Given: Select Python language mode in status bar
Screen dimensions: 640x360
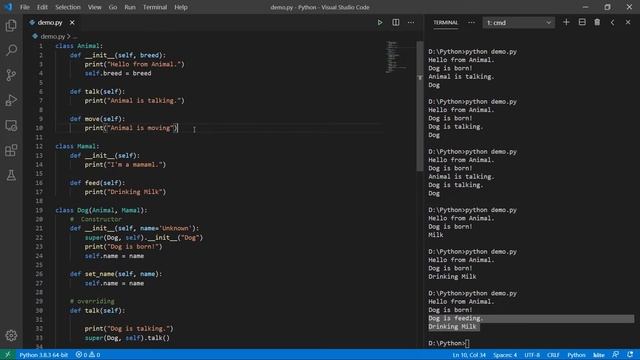Looking at the screenshot, I should (x=576, y=355).
